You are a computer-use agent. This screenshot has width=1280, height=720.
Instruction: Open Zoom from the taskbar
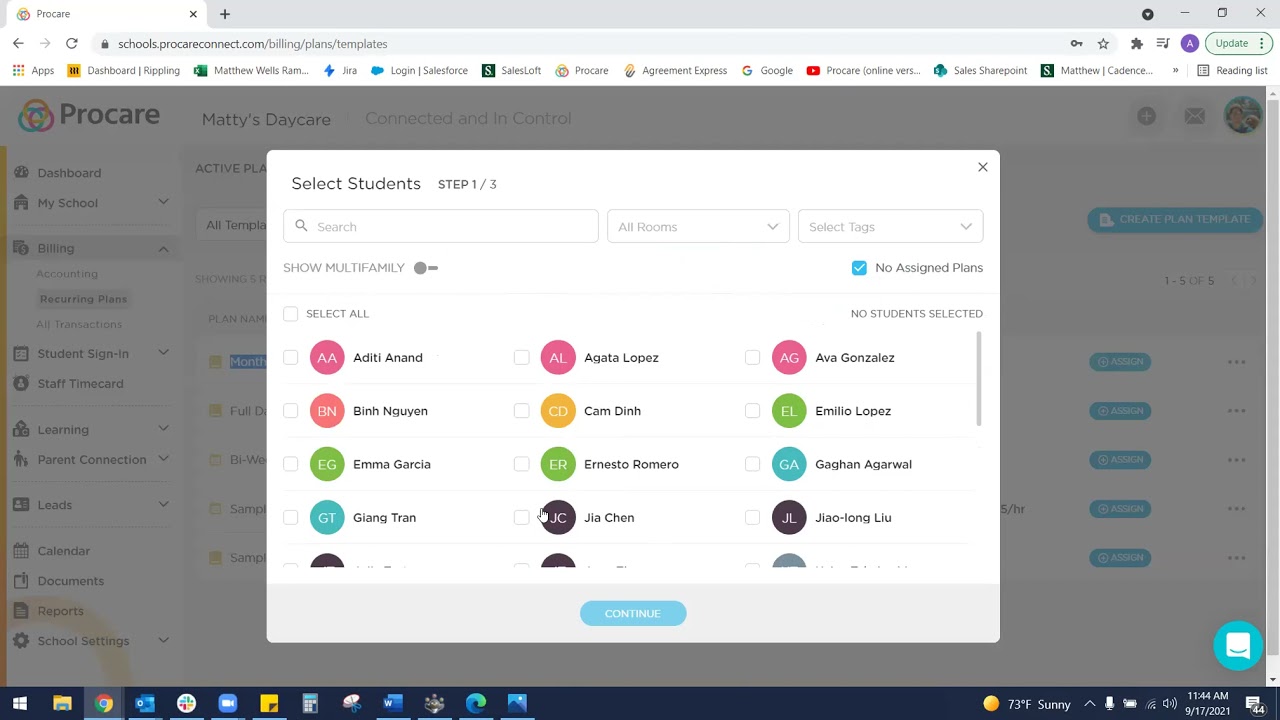coord(228,703)
